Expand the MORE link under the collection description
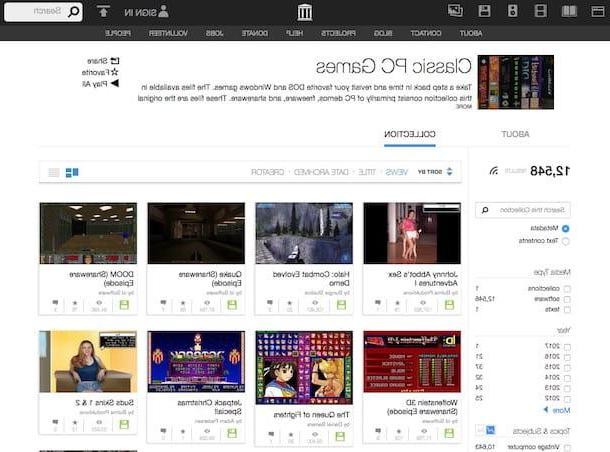 point(464,107)
